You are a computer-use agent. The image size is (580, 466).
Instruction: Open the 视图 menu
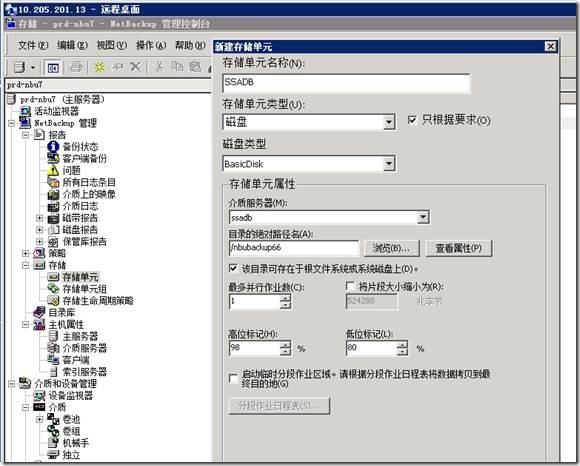111,45
